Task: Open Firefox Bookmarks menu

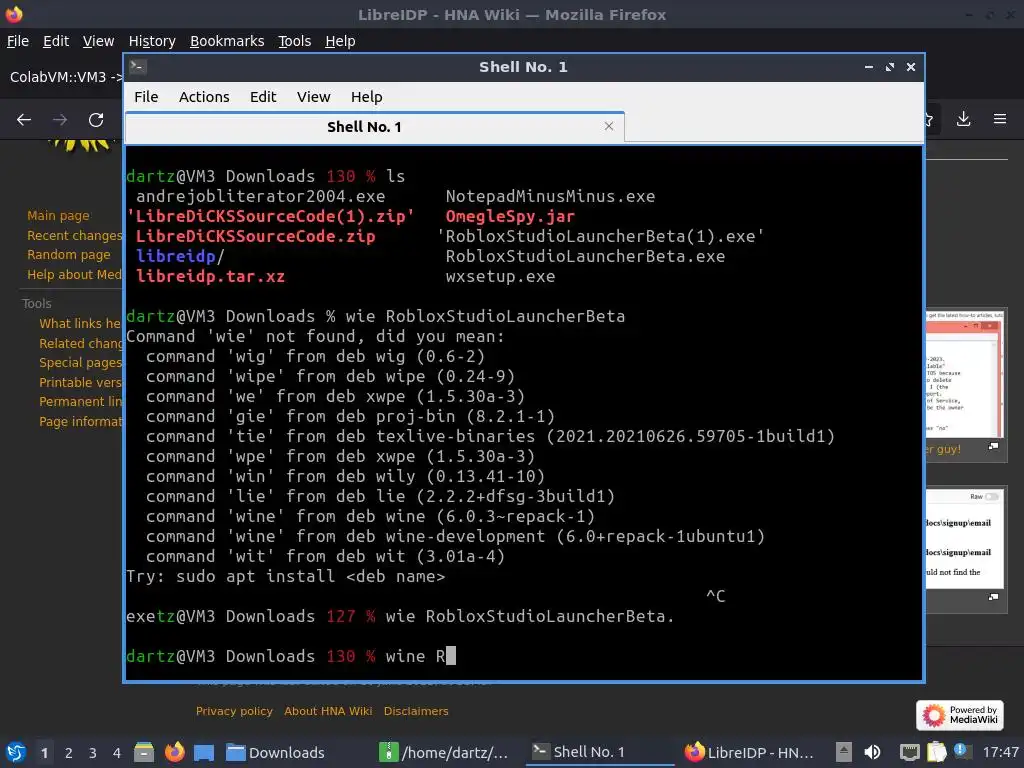Action: click(x=227, y=41)
